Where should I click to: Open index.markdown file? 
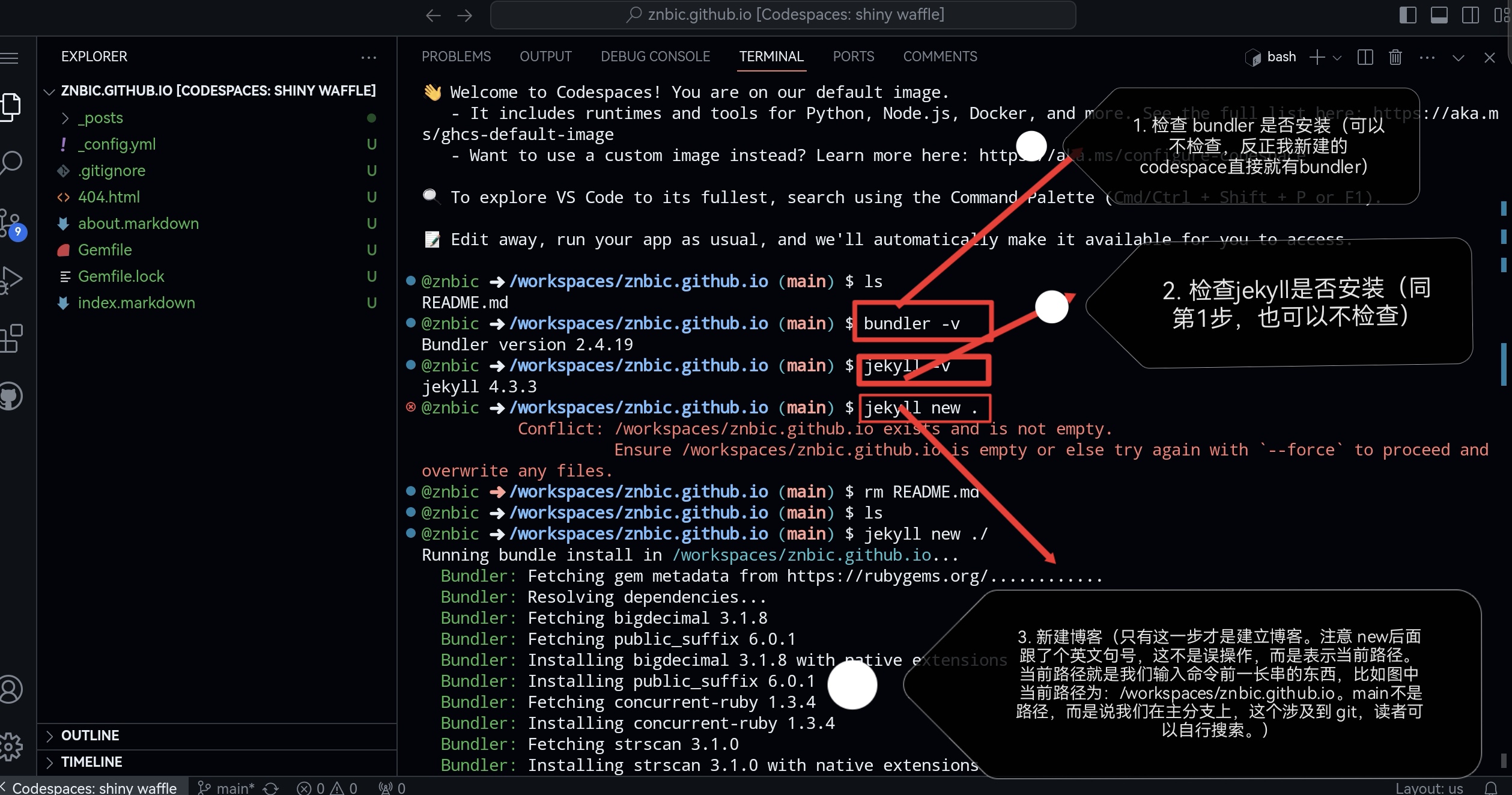tap(216, 303)
